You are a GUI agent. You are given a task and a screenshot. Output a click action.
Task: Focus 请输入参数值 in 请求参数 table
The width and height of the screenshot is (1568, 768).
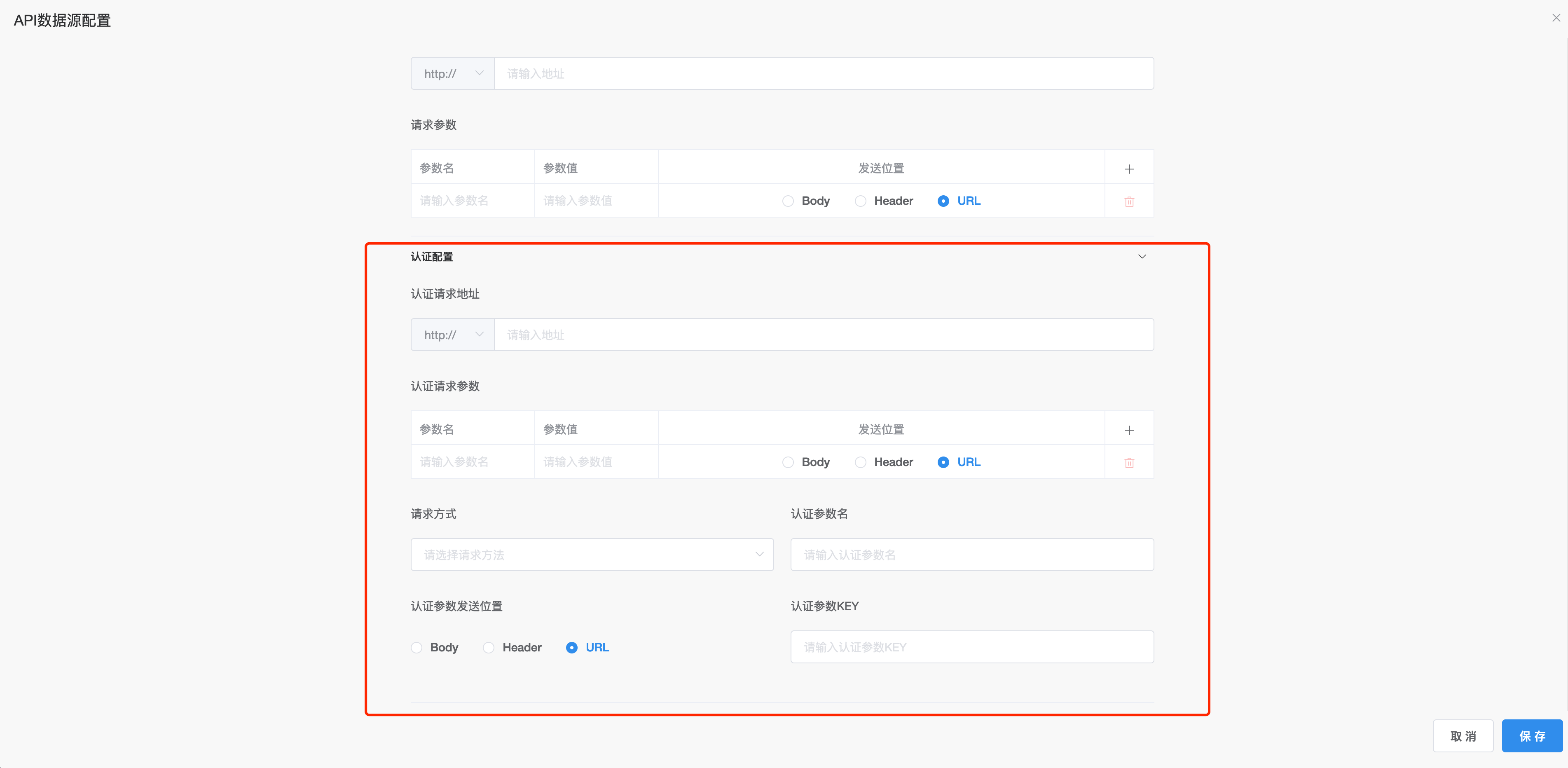(596, 201)
